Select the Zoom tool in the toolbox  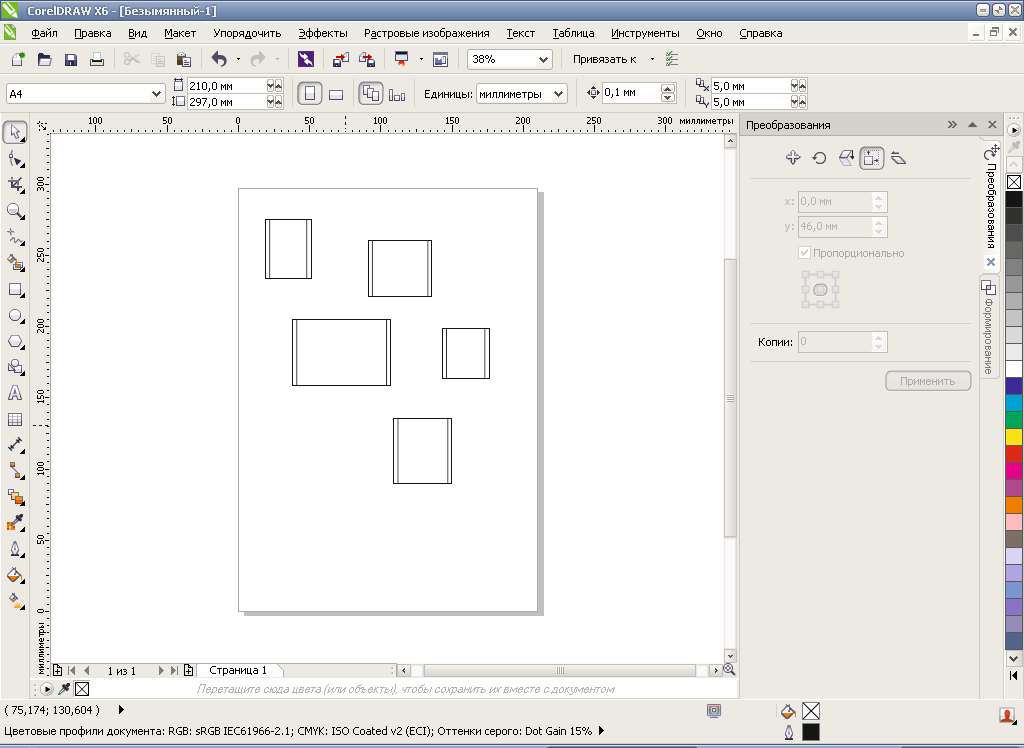coord(15,211)
